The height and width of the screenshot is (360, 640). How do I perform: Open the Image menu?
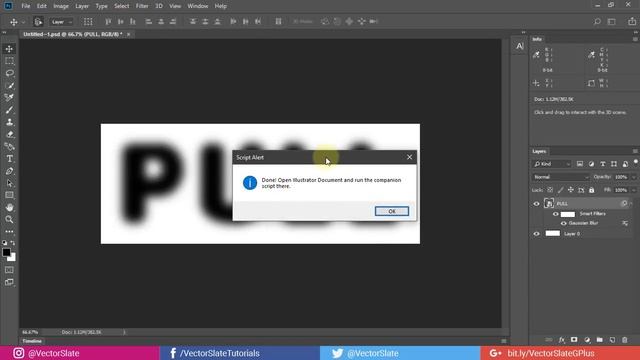(61, 6)
